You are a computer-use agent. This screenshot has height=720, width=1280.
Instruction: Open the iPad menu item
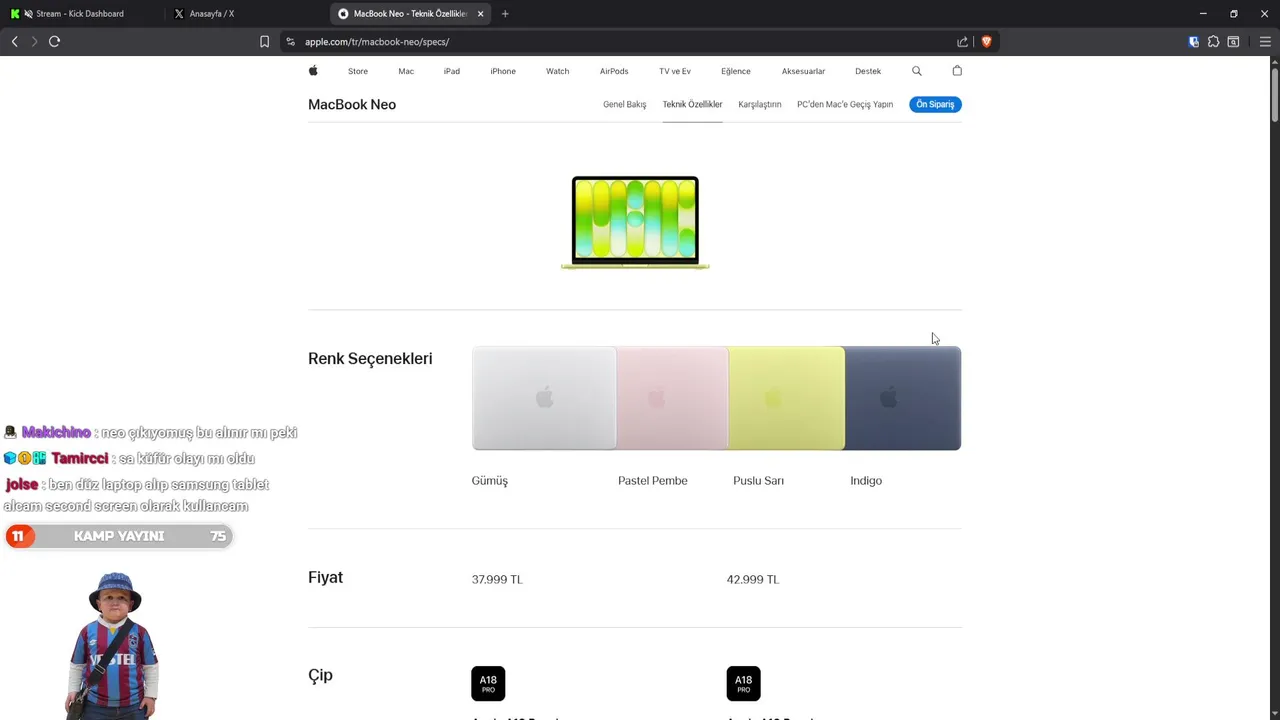452,71
